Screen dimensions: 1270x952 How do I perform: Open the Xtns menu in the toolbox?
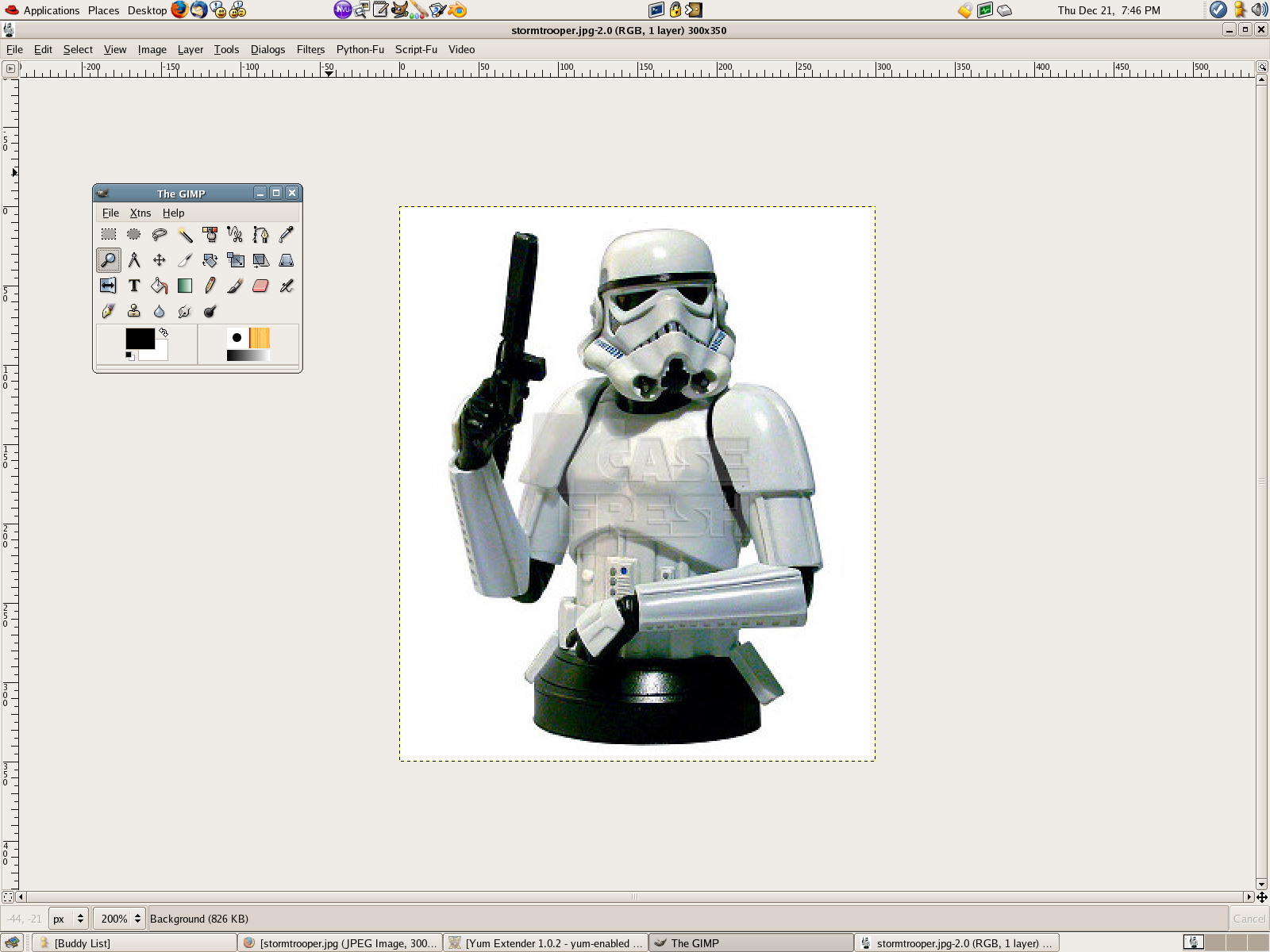140,213
